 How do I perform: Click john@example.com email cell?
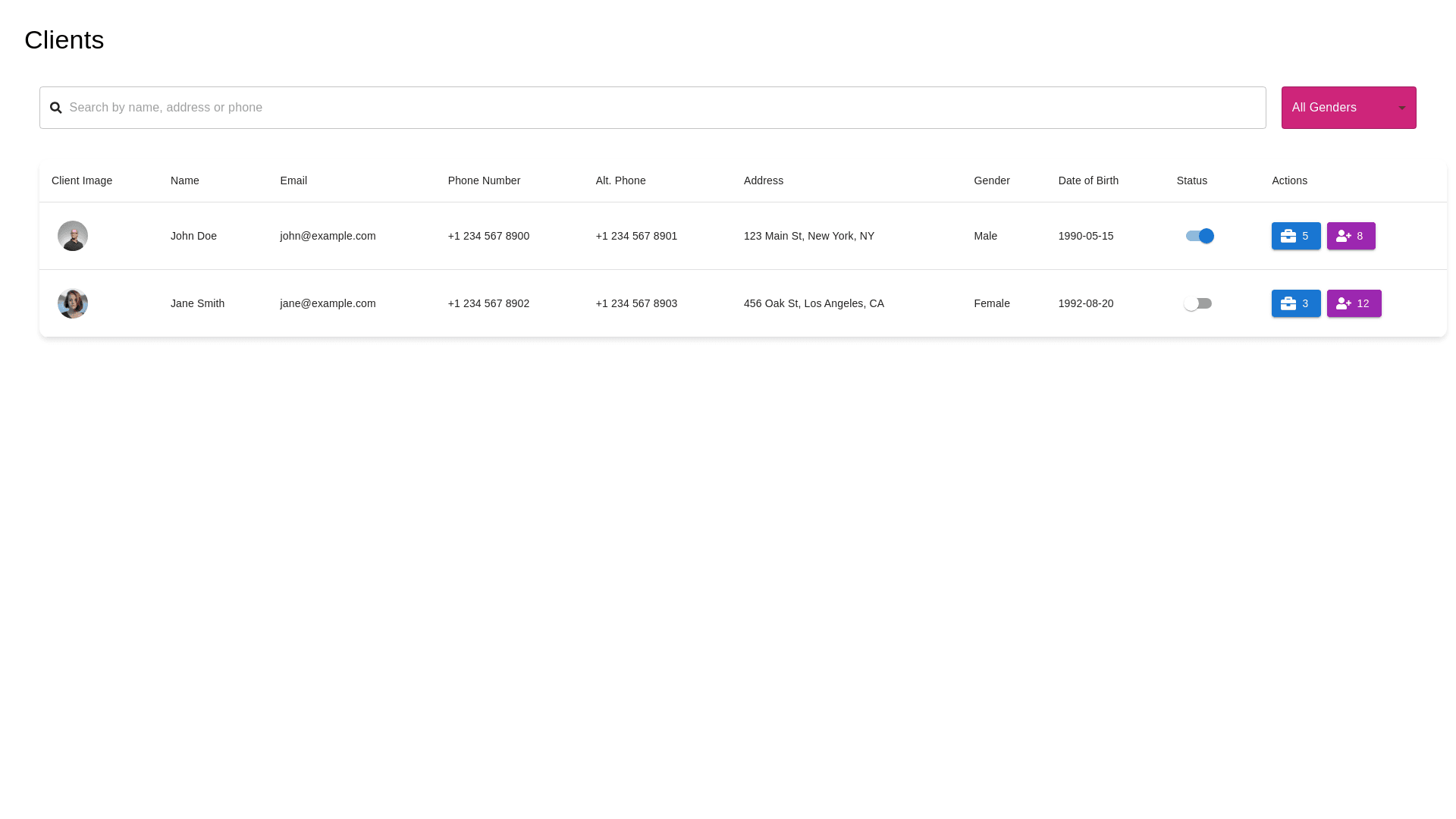coord(328,236)
